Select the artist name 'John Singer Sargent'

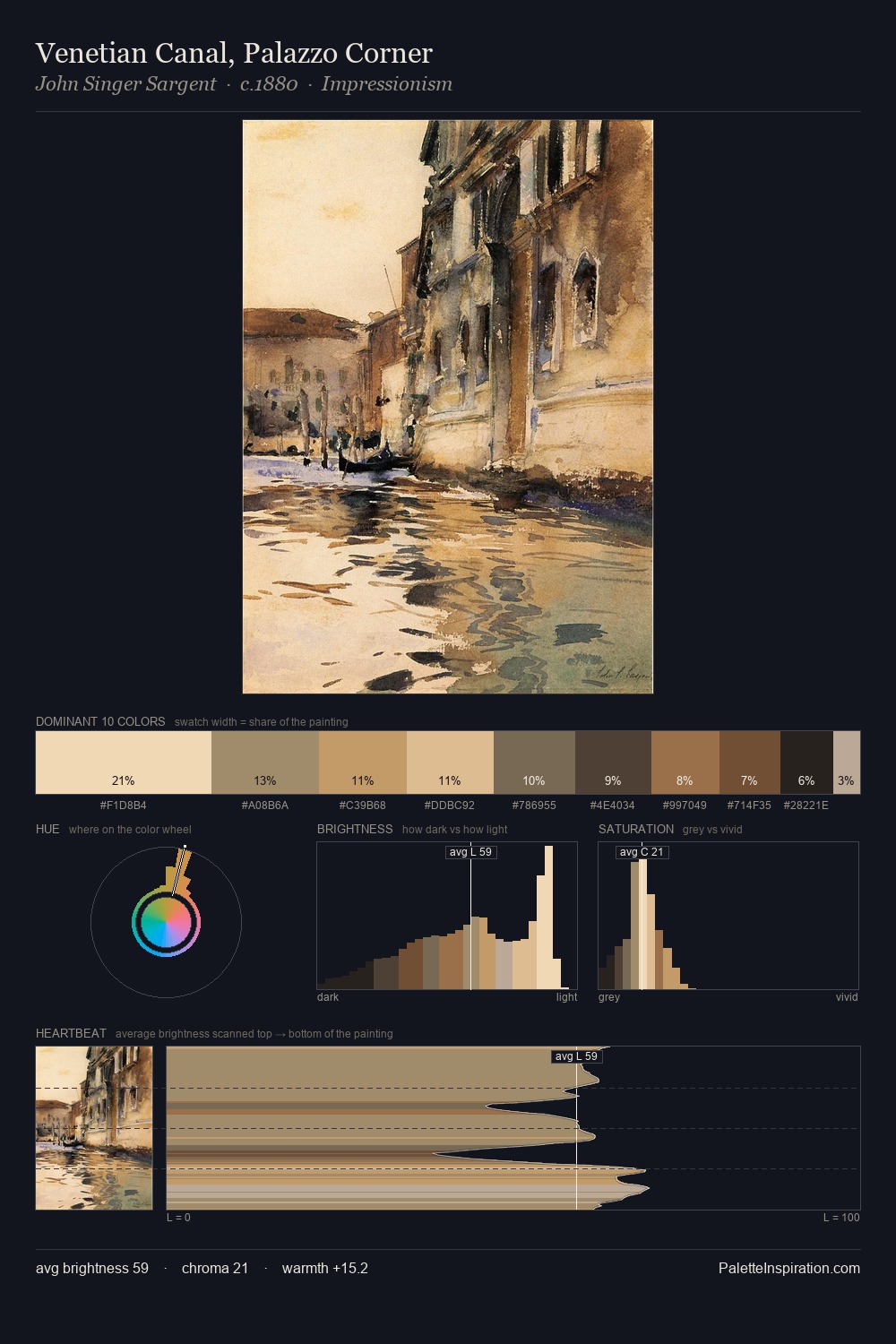125,84
